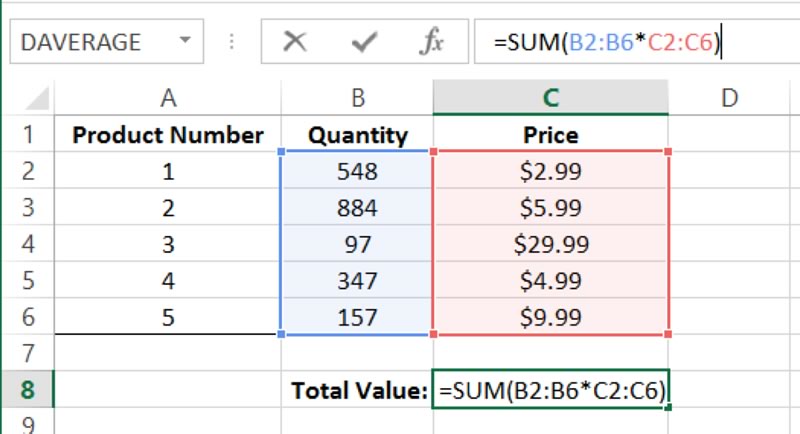Click the Cancel X icon in formula bar
This screenshot has height=434, width=800.
click(294, 42)
